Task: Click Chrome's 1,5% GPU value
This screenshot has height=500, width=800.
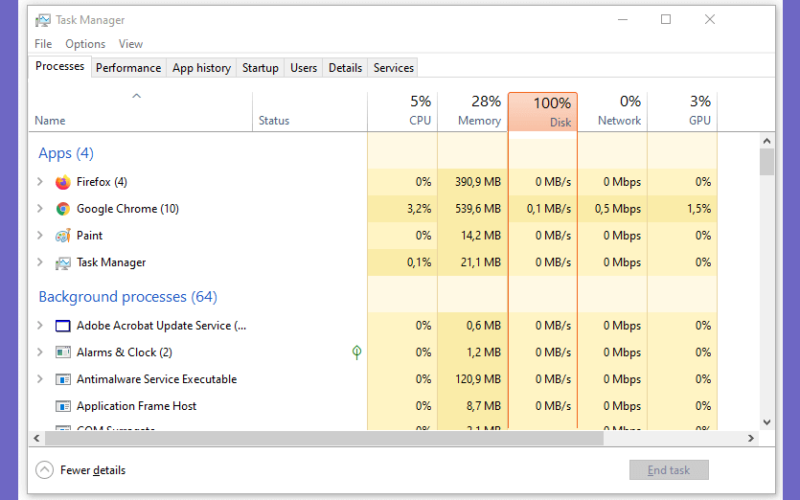Action: 698,209
